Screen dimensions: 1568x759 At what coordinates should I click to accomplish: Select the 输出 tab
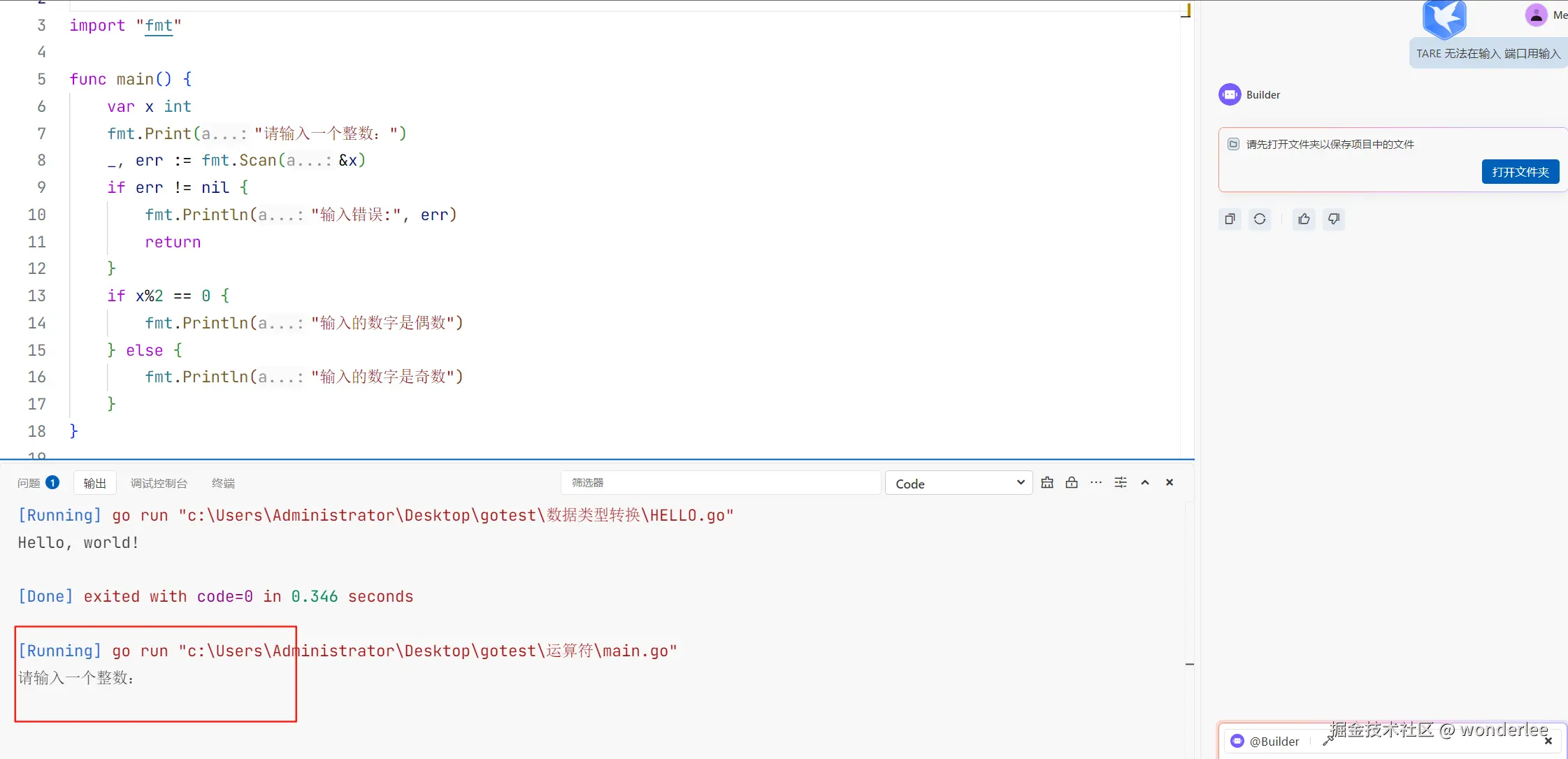point(94,483)
